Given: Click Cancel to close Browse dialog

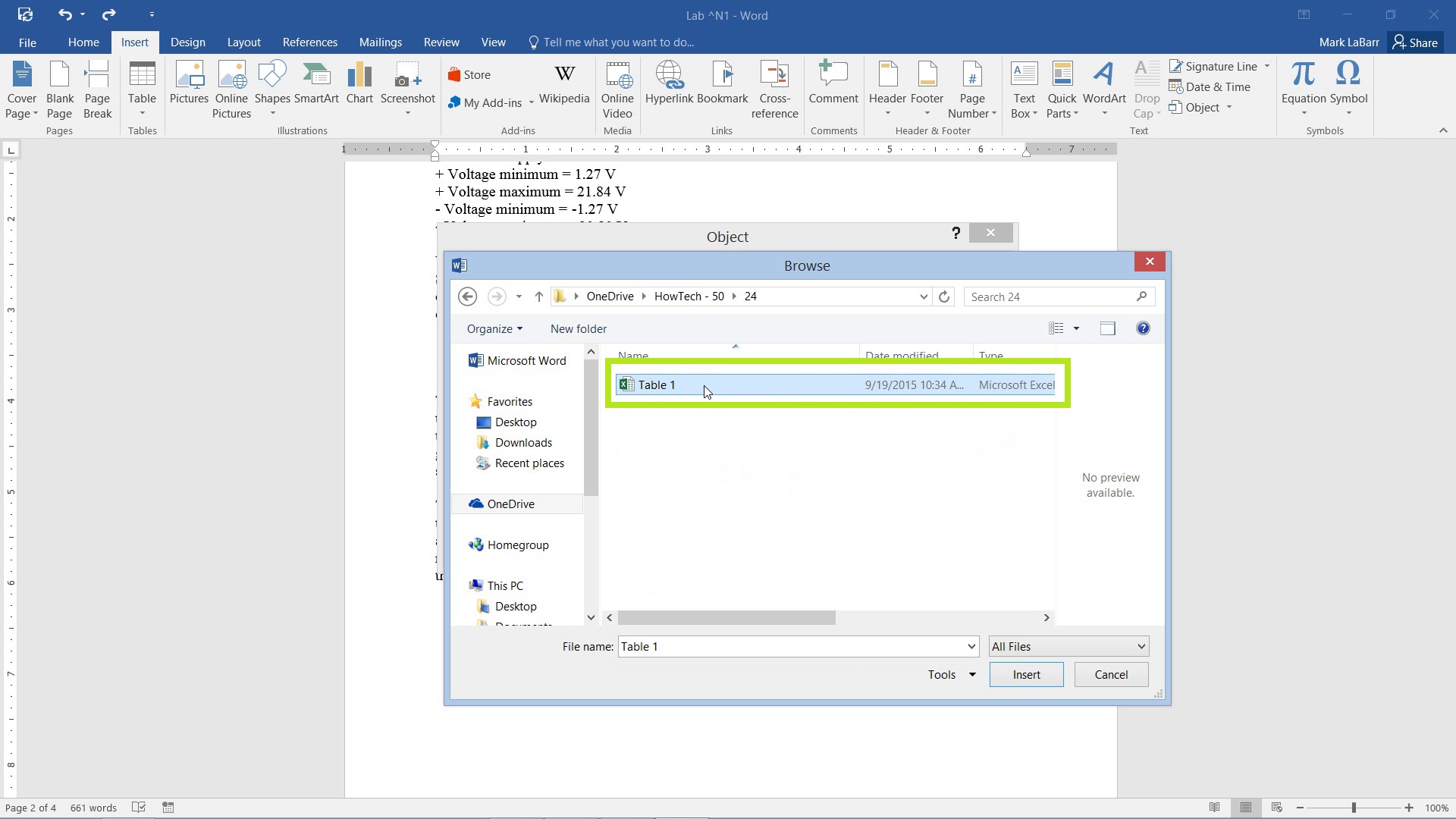Looking at the screenshot, I should pyautogui.click(x=1112, y=674).
